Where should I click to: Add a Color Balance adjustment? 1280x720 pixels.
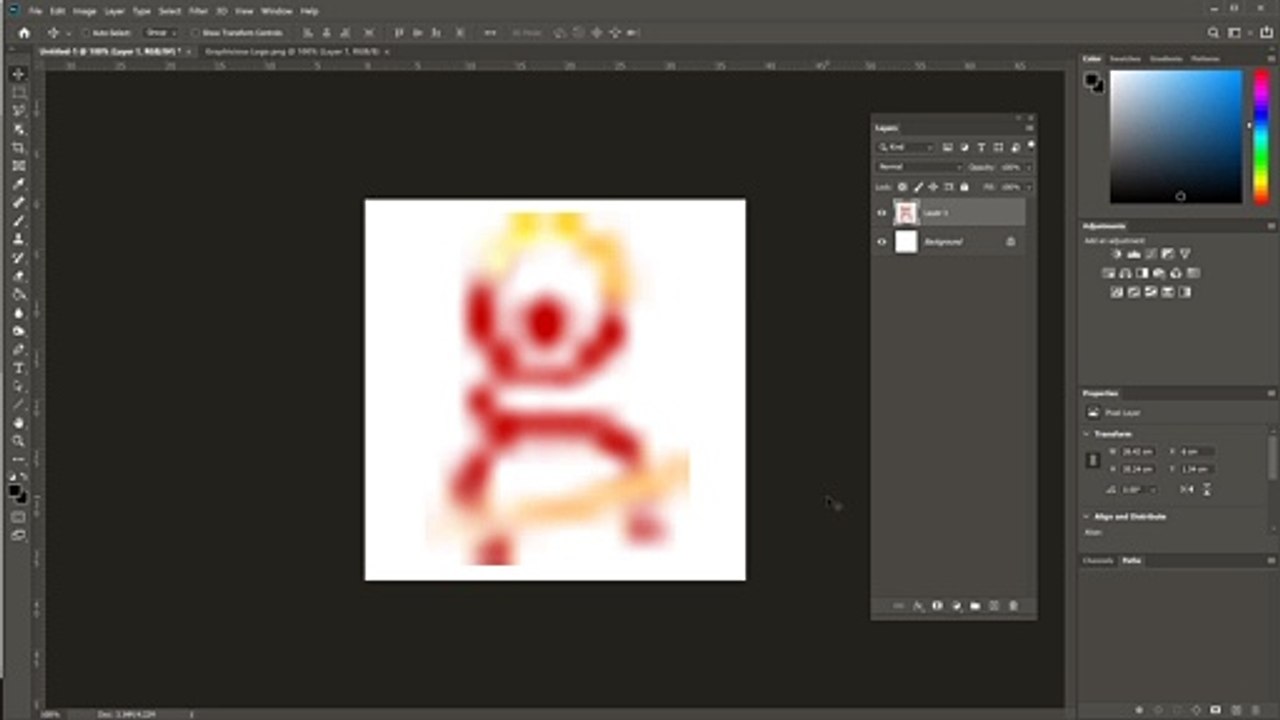pyautogui.click(x=1125, y=273)
